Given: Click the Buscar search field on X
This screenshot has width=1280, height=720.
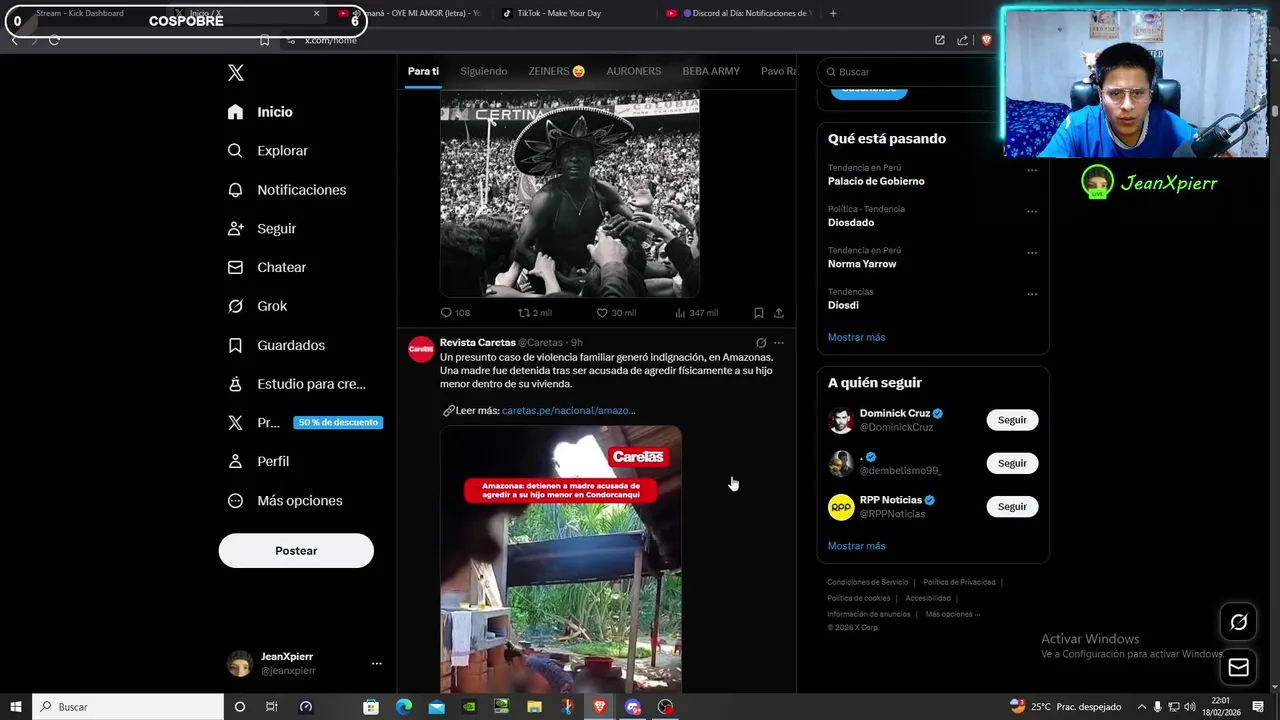Looking at the screenshot, I should [908, 72].
